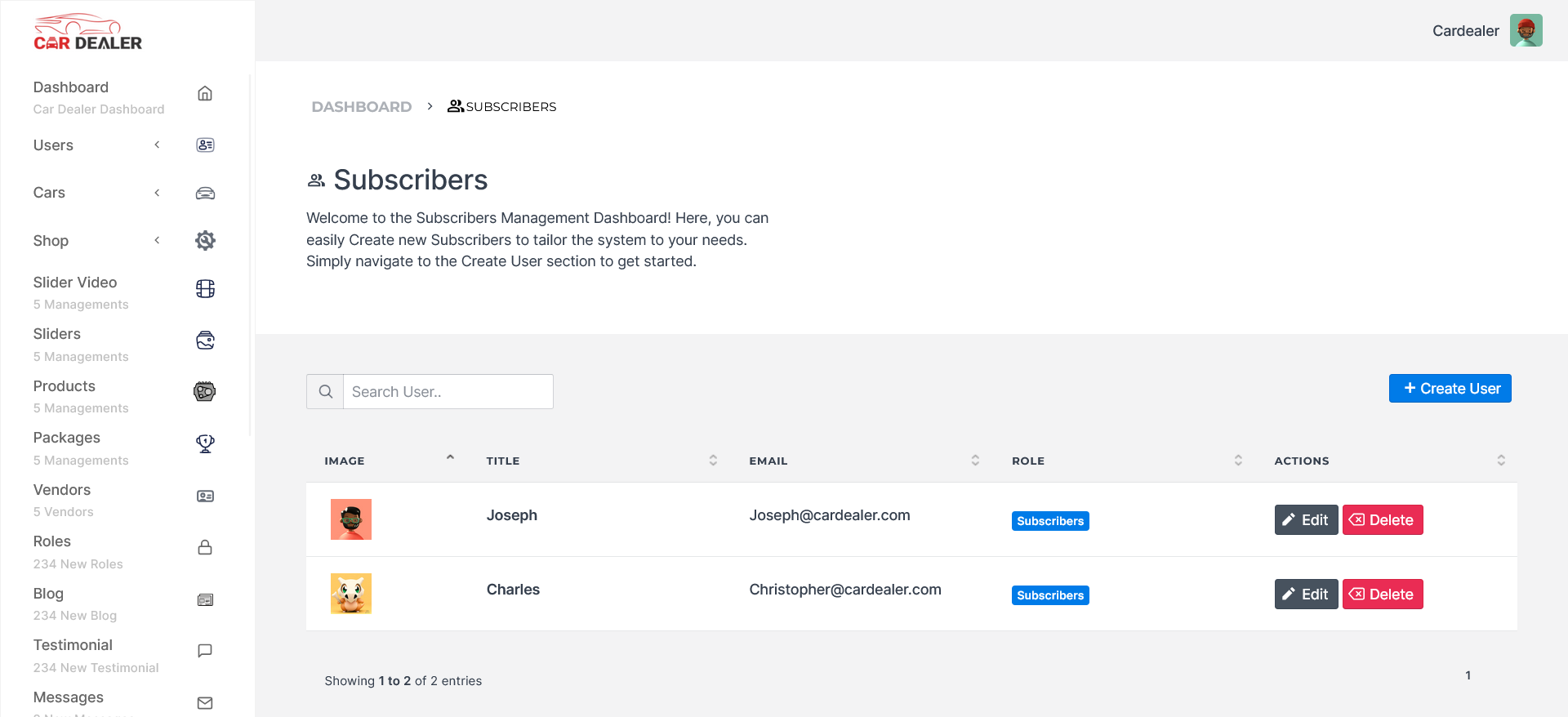
Task: Sort the table by Title column
Action: point(713,461)
